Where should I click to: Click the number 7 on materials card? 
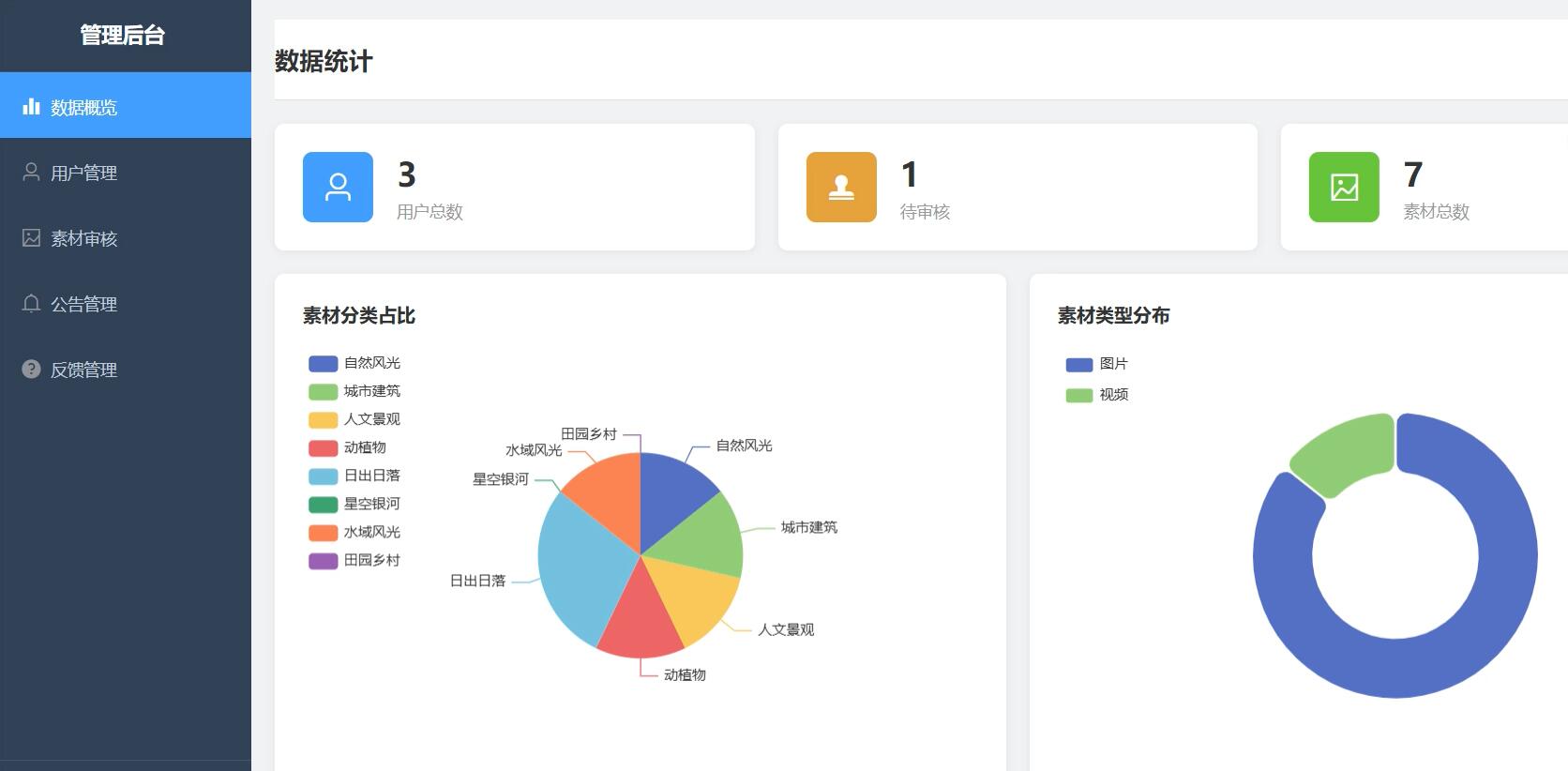[x=1413, y=174]
